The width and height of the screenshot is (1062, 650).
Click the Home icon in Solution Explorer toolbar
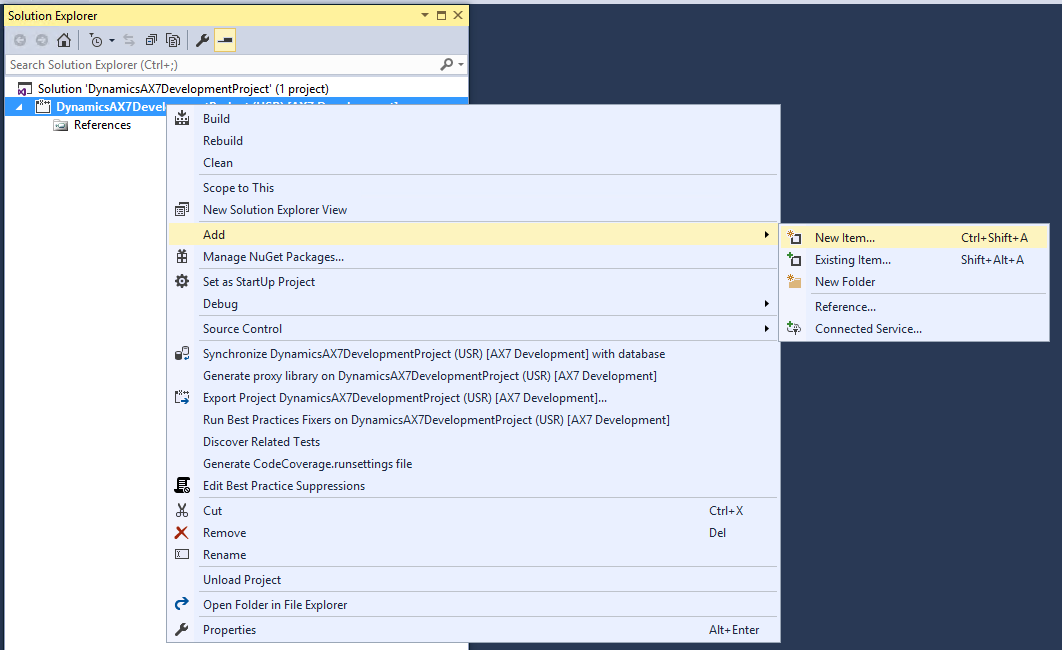tap(63, 41)
